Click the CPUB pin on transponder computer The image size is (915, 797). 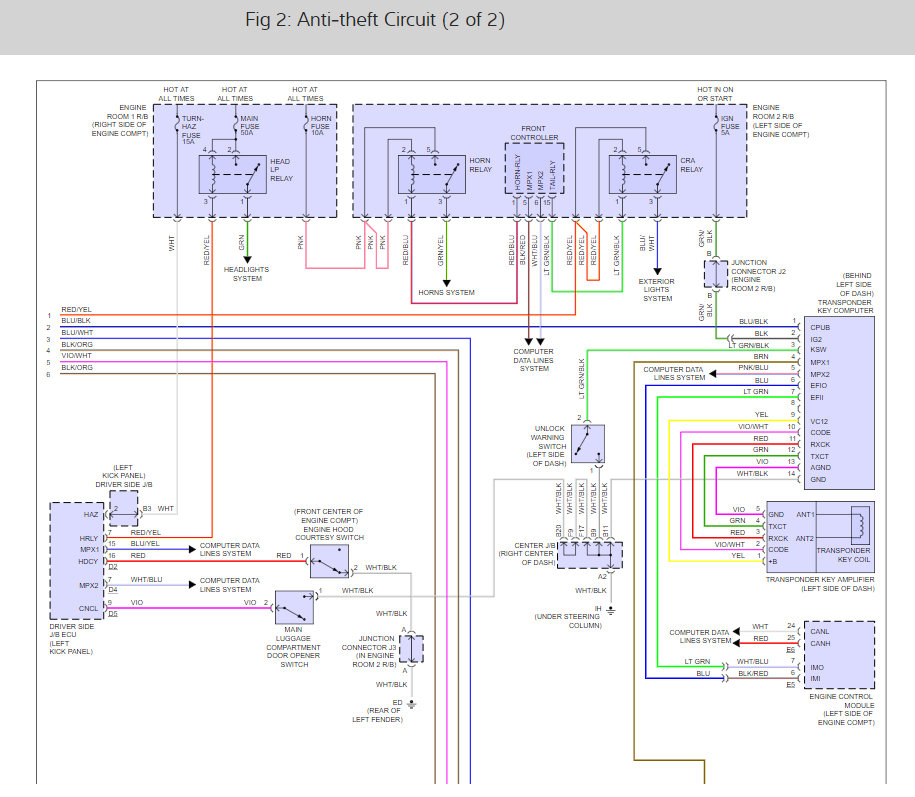(x=820, y=328)
